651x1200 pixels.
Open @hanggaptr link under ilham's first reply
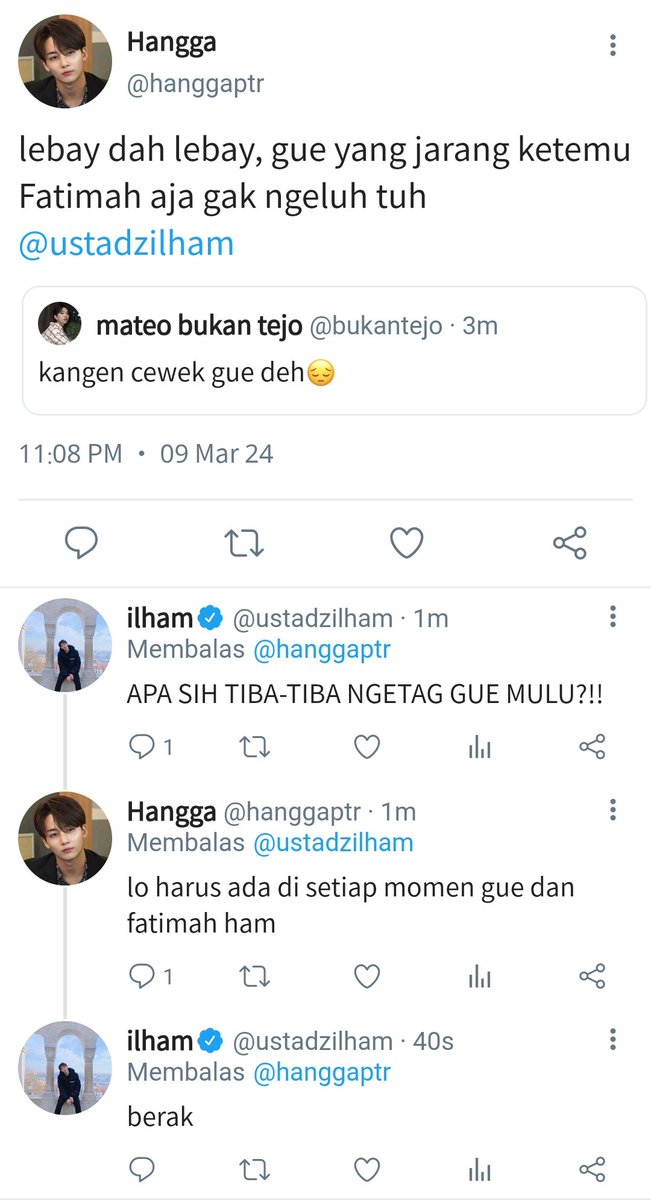click(321, 650)
